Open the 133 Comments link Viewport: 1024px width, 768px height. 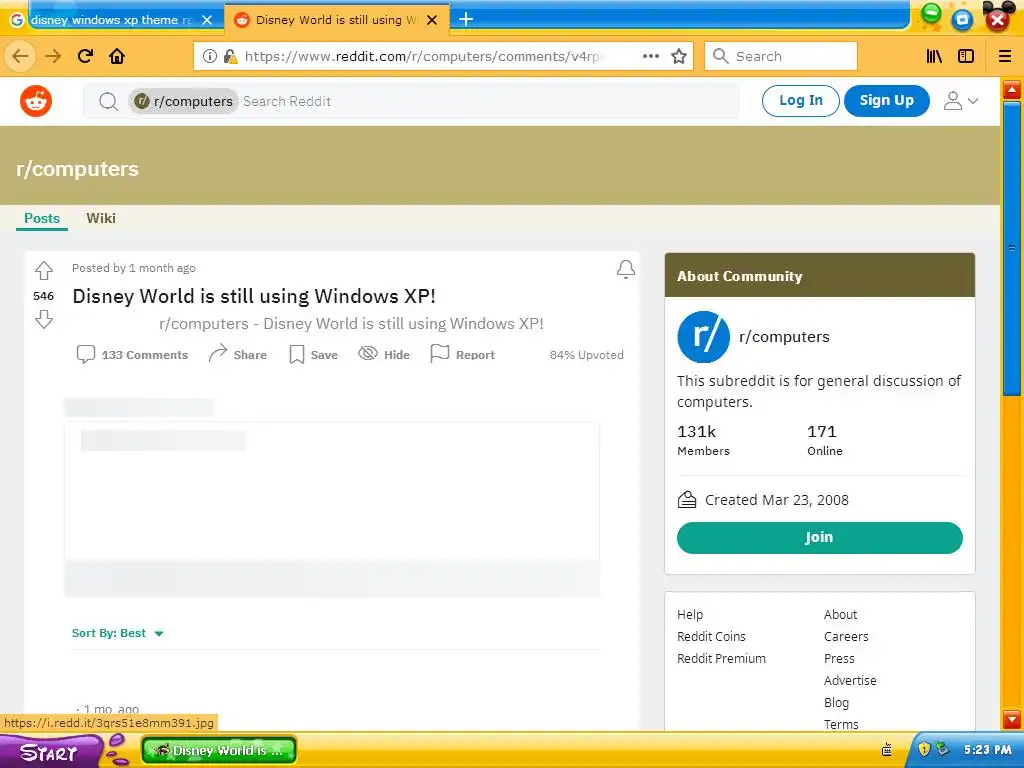[133, 354]
